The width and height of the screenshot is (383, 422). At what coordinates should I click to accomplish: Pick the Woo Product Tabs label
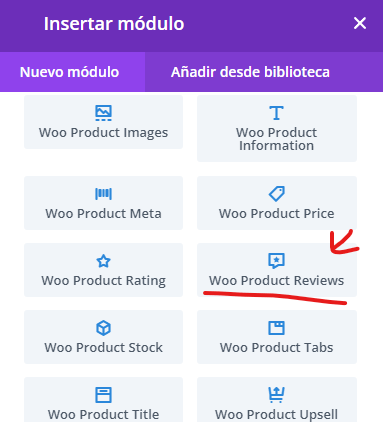coord(277,347)
